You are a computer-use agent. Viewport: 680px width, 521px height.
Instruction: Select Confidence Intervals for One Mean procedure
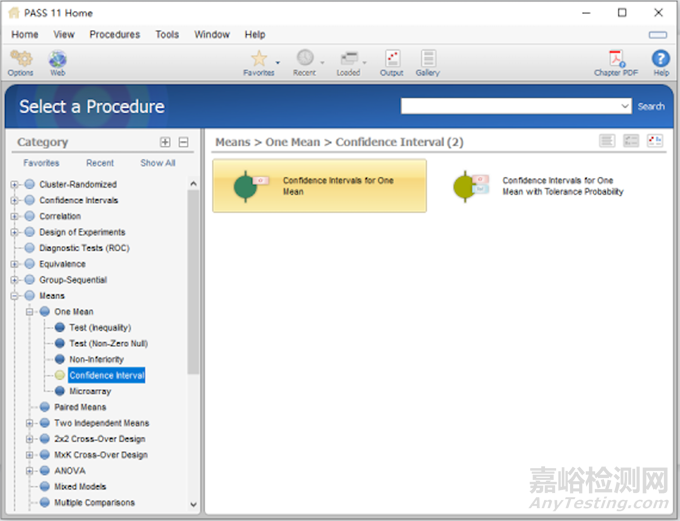coord(319,186)
